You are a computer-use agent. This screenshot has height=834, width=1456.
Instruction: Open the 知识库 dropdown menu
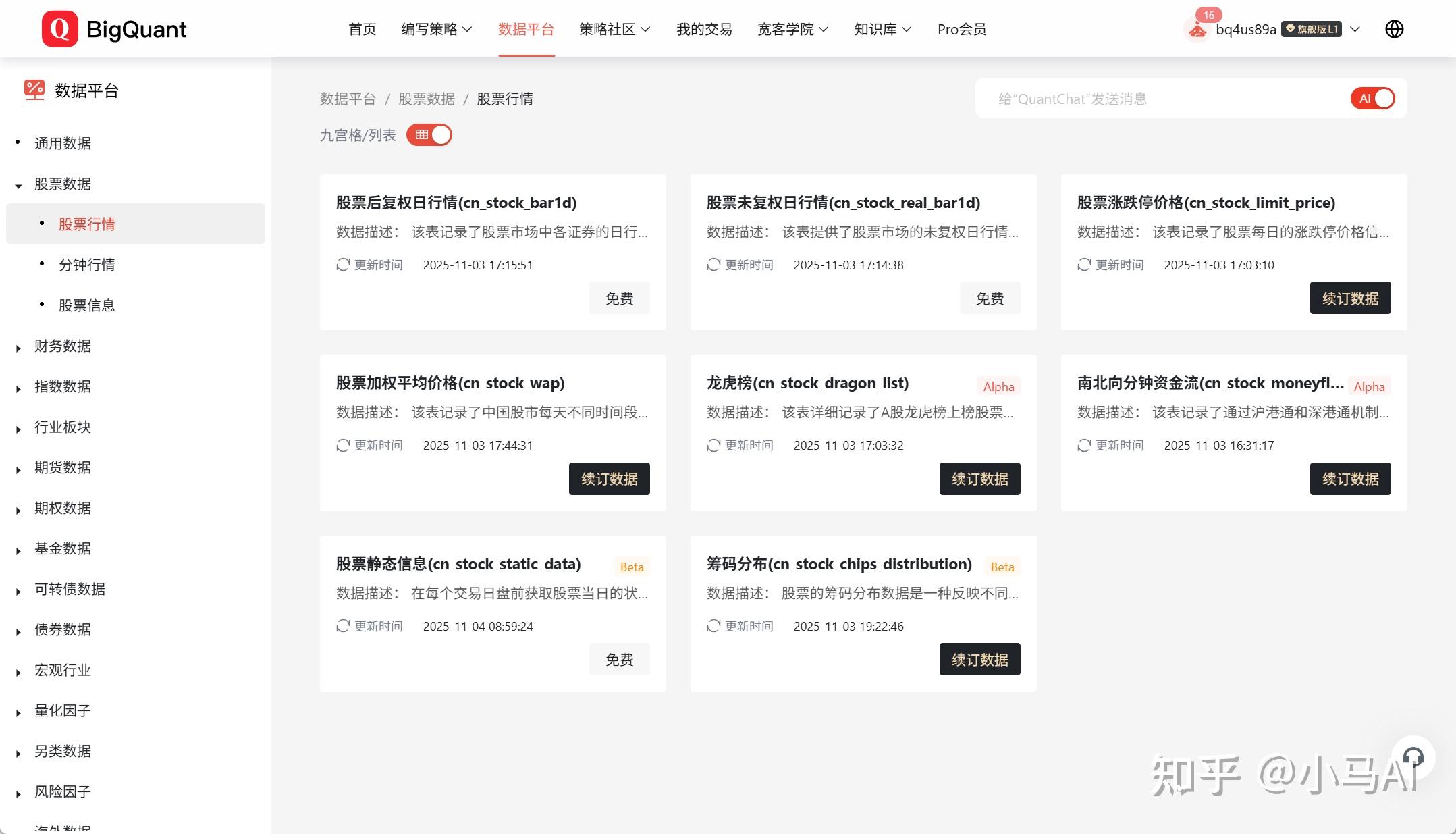pos(881,30)
